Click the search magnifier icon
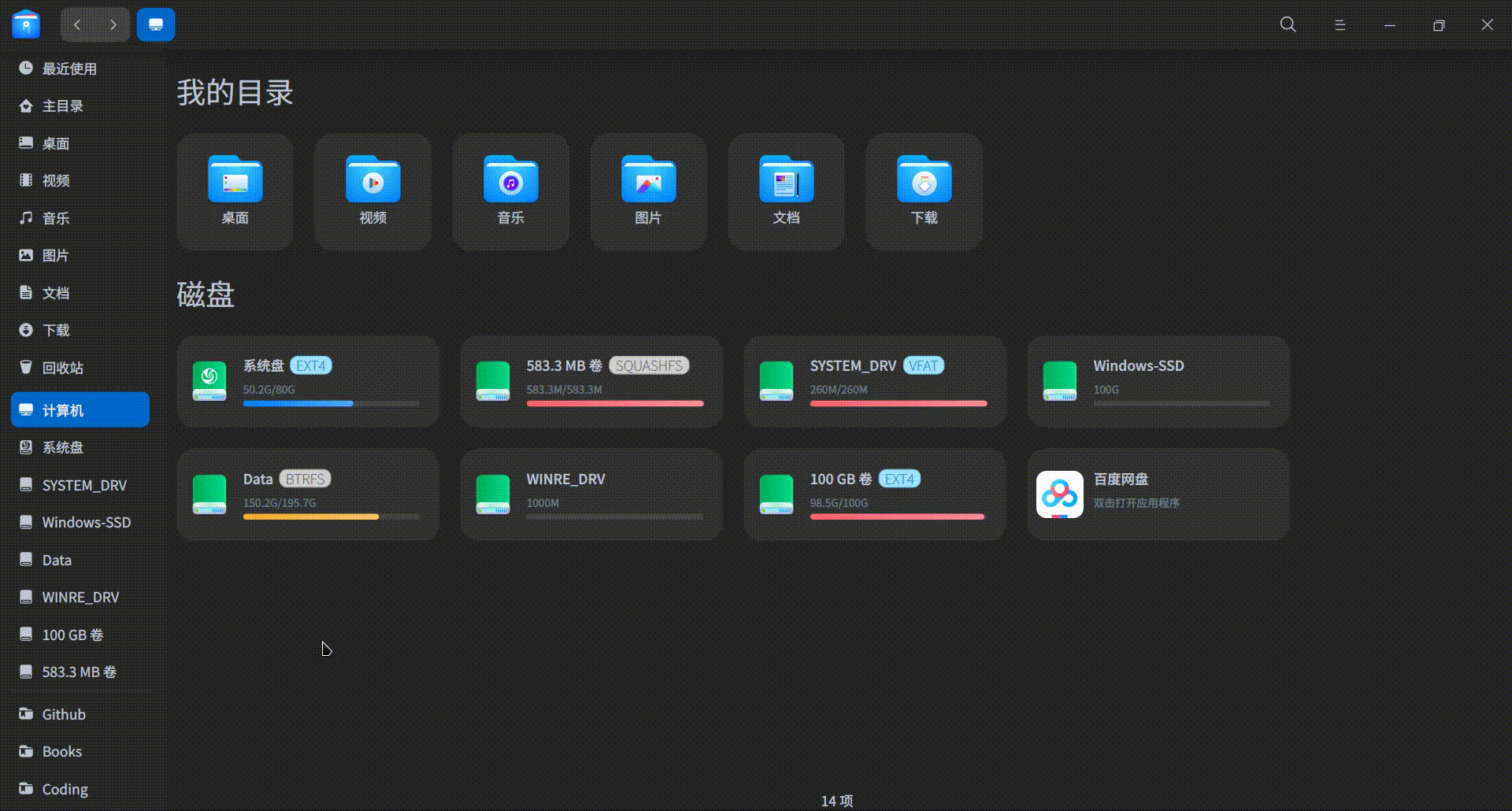The height and width of the screenshot is (811, 1512). coord(1287,24)
